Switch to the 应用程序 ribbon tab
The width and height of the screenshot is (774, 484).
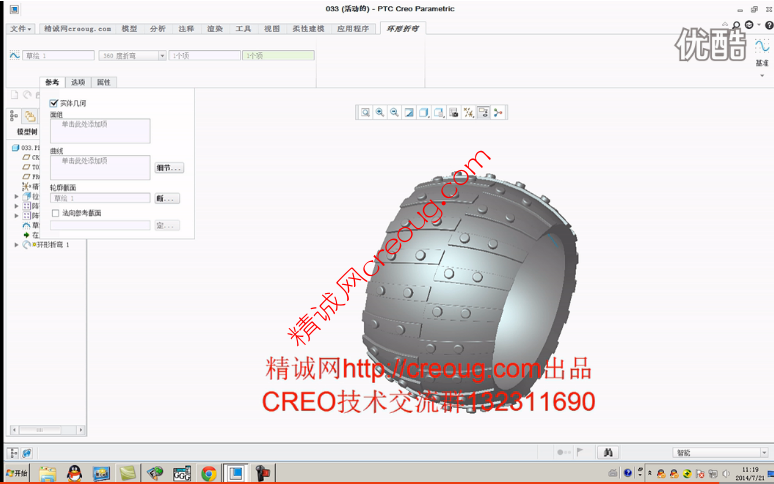tap(353, 29)
